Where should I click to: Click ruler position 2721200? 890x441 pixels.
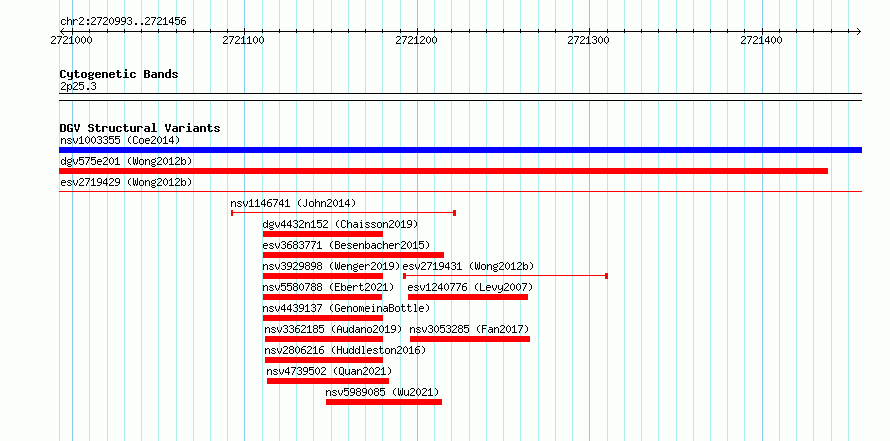point(416,40)
